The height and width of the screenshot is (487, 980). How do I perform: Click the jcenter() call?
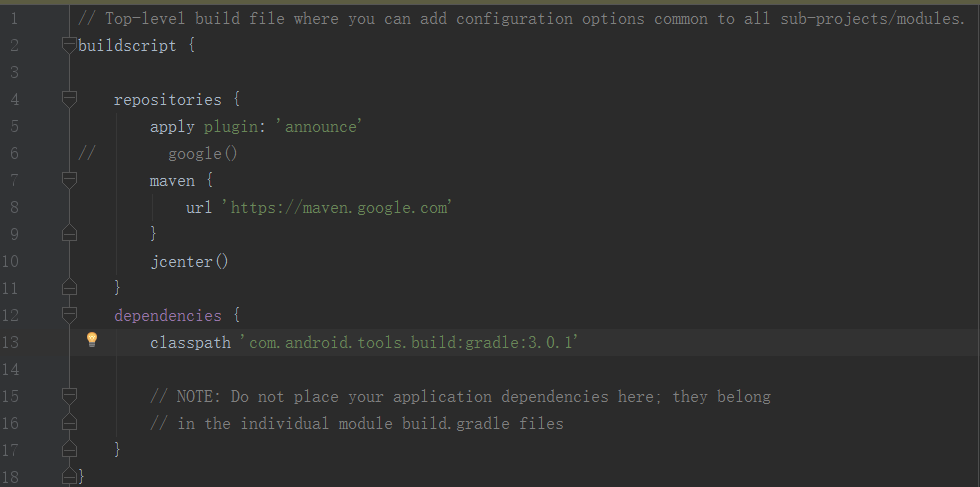click(x=189, y=261)
